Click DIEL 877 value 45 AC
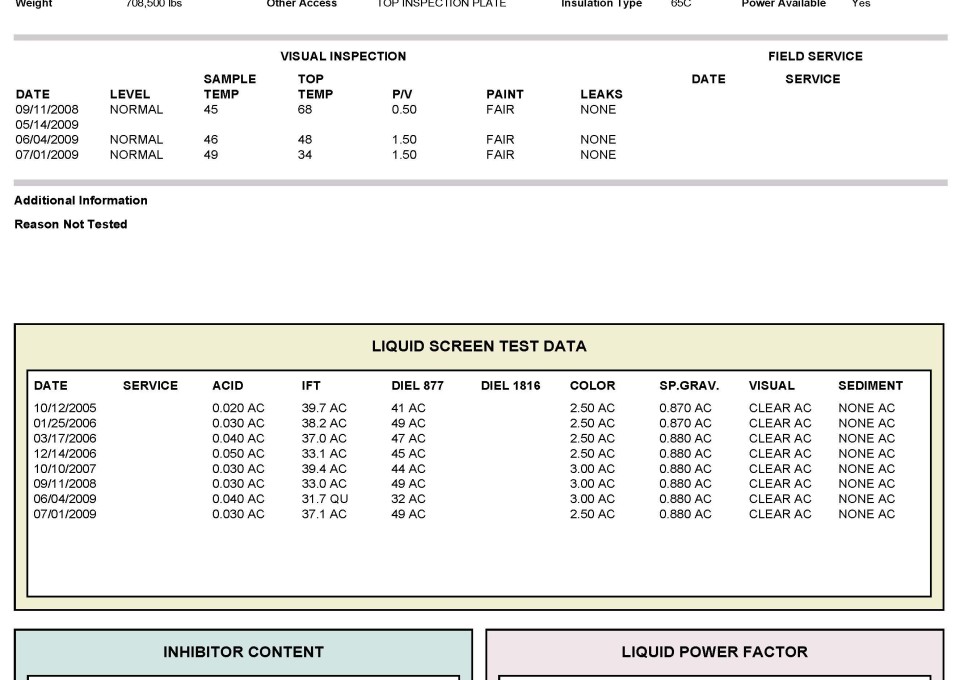Image resolution: width=960 pixels, height=680 pixels. click(408, 454)
